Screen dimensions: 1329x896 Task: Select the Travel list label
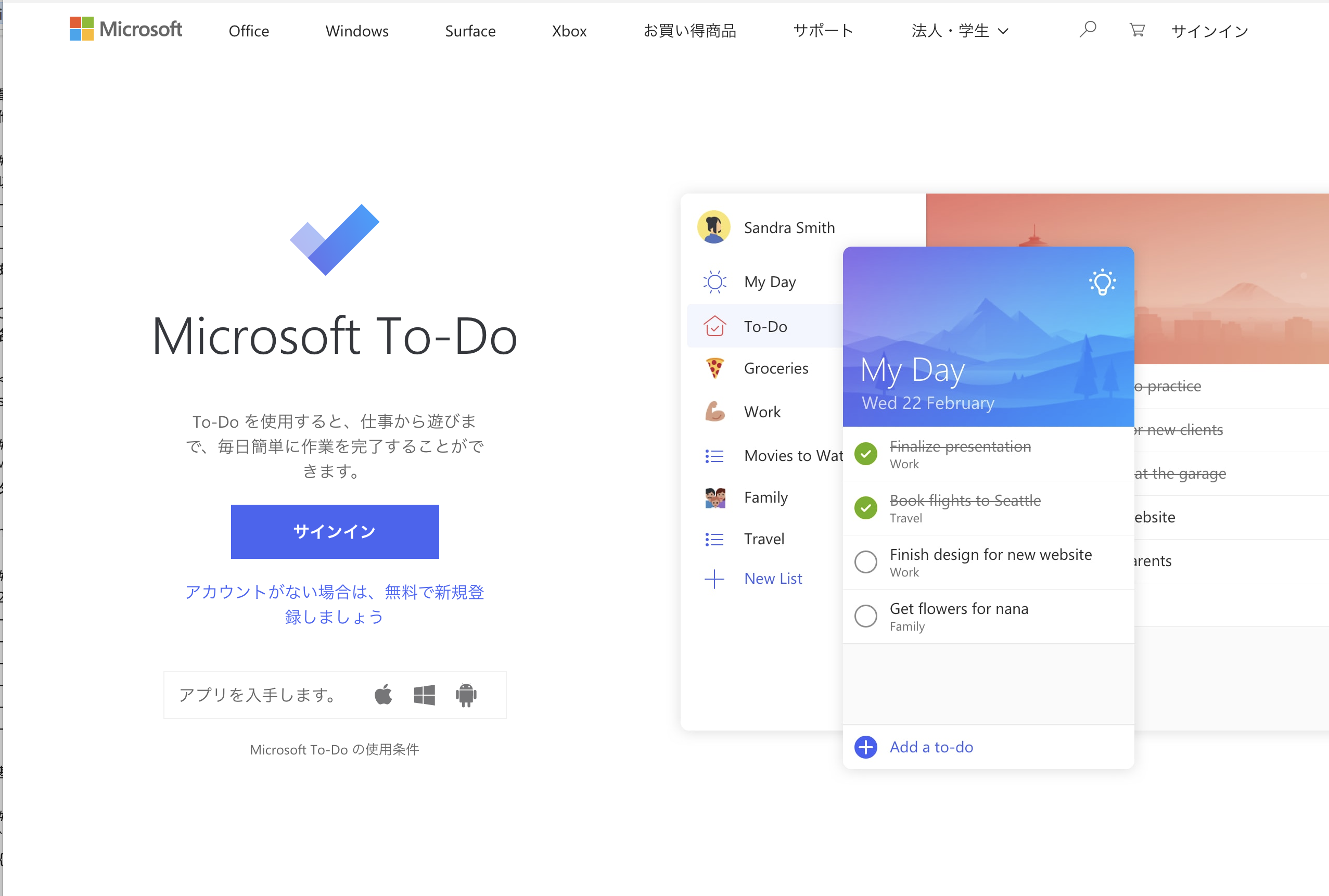click(x=764, y=539)
